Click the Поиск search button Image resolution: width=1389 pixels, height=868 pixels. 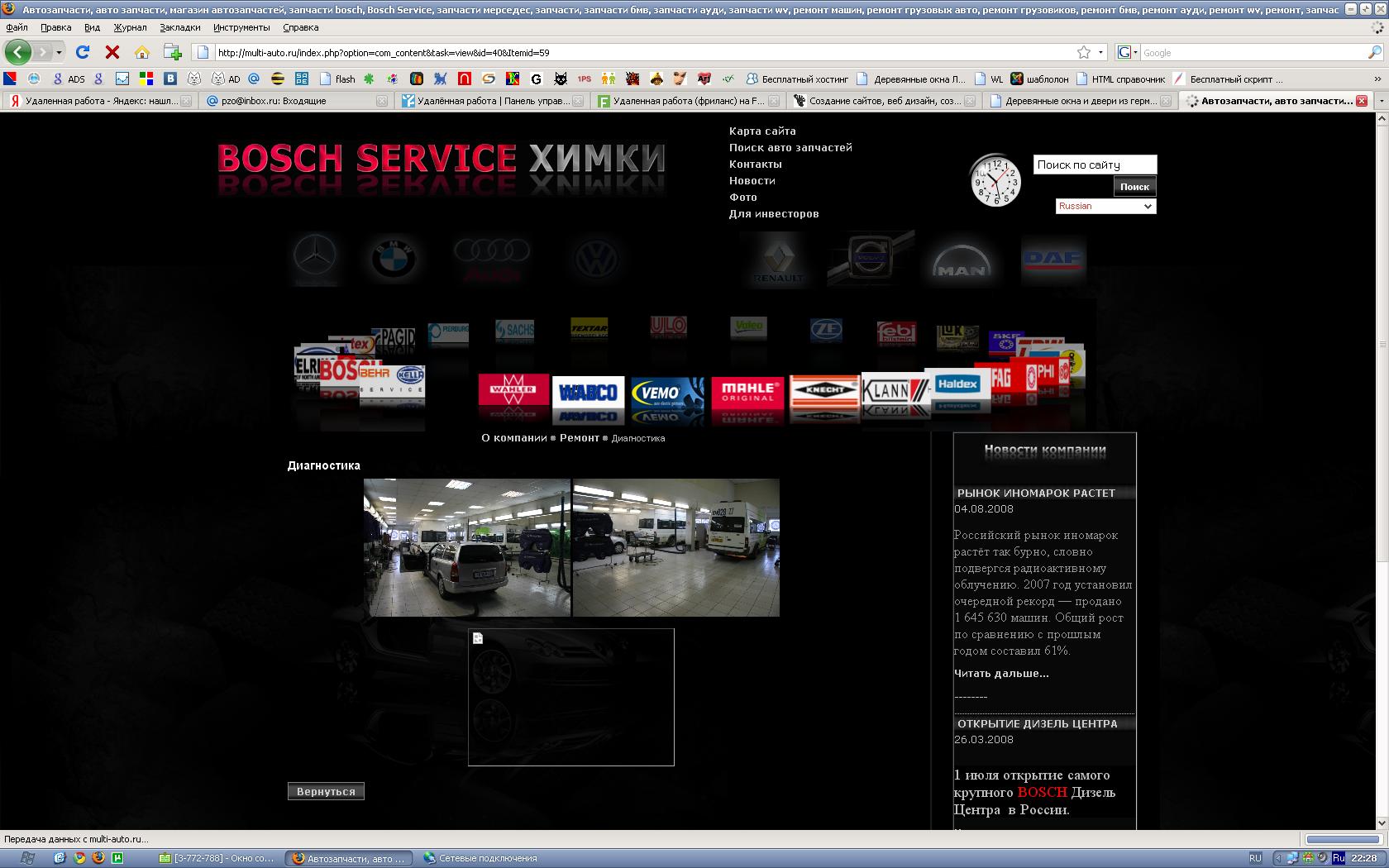(1134, 186)
